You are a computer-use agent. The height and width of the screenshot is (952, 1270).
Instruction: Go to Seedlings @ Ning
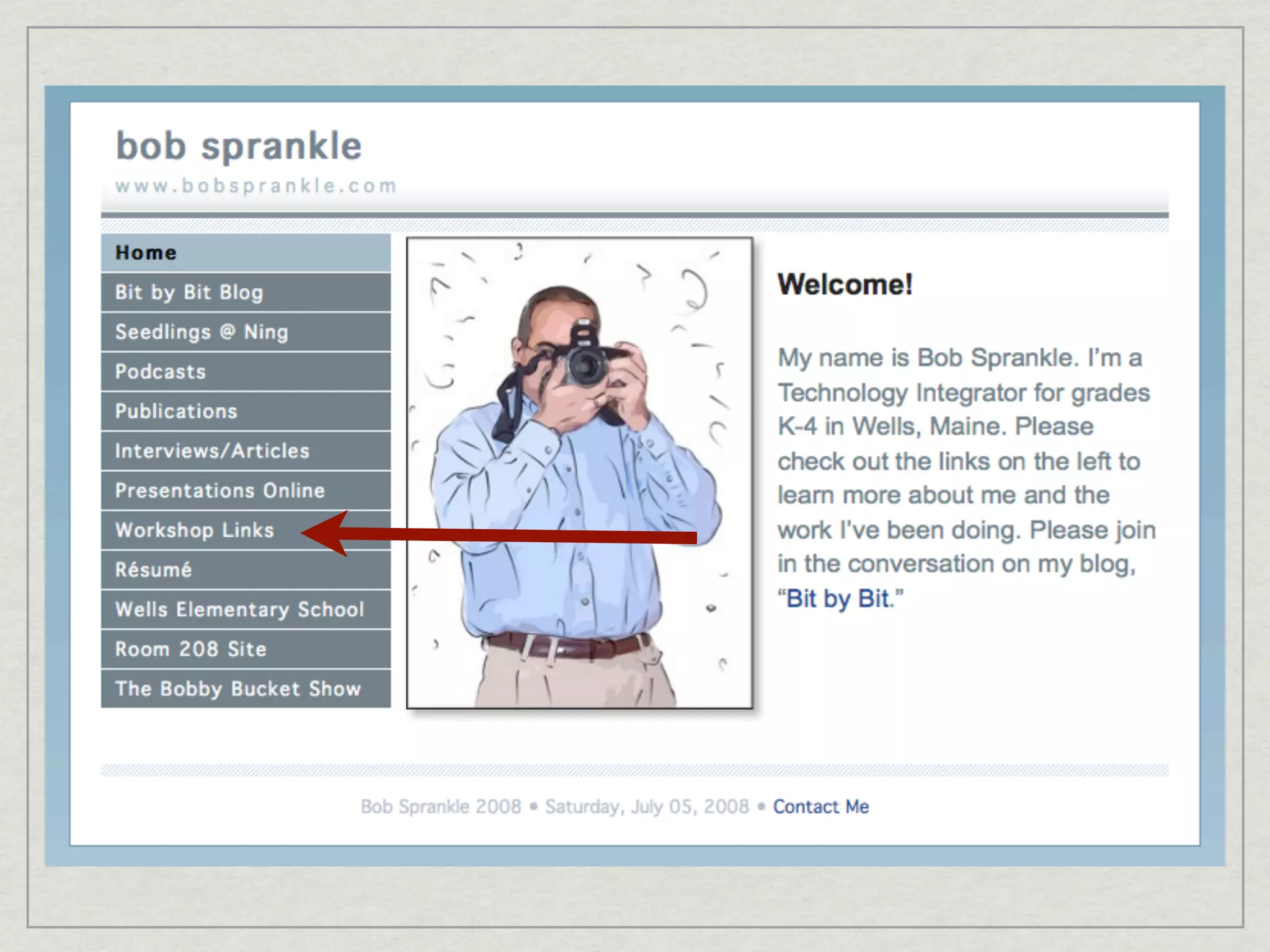pyautogui.click(x=202, y=332)
